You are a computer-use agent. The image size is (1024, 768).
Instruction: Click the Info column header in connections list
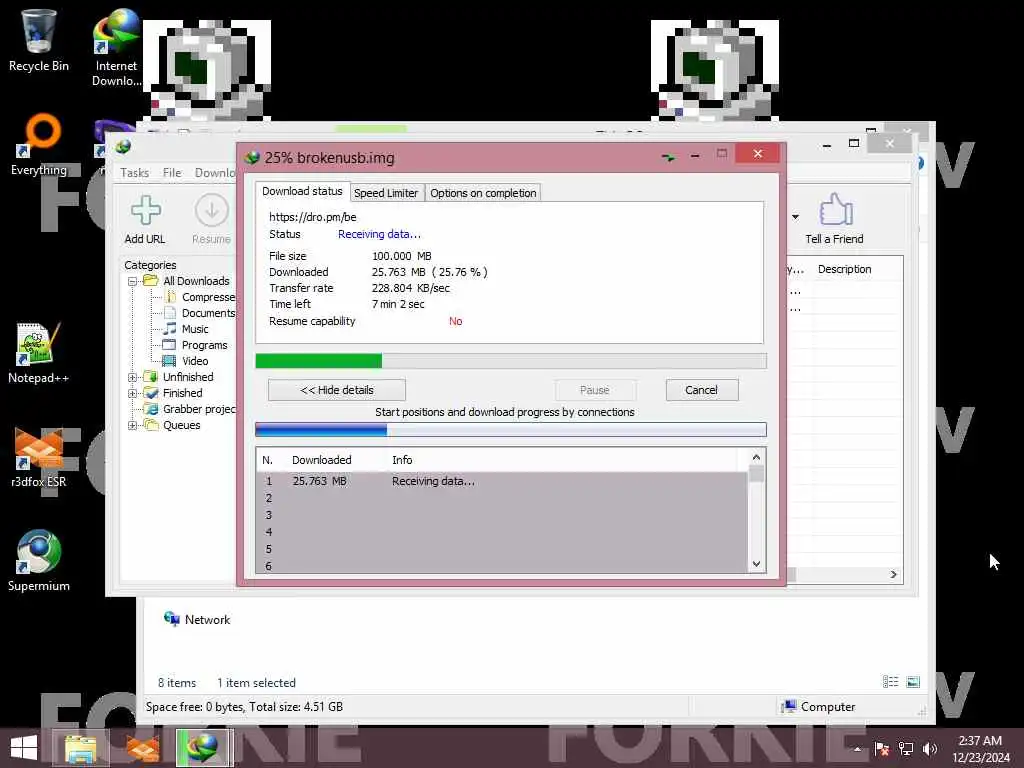pos(402,460)
